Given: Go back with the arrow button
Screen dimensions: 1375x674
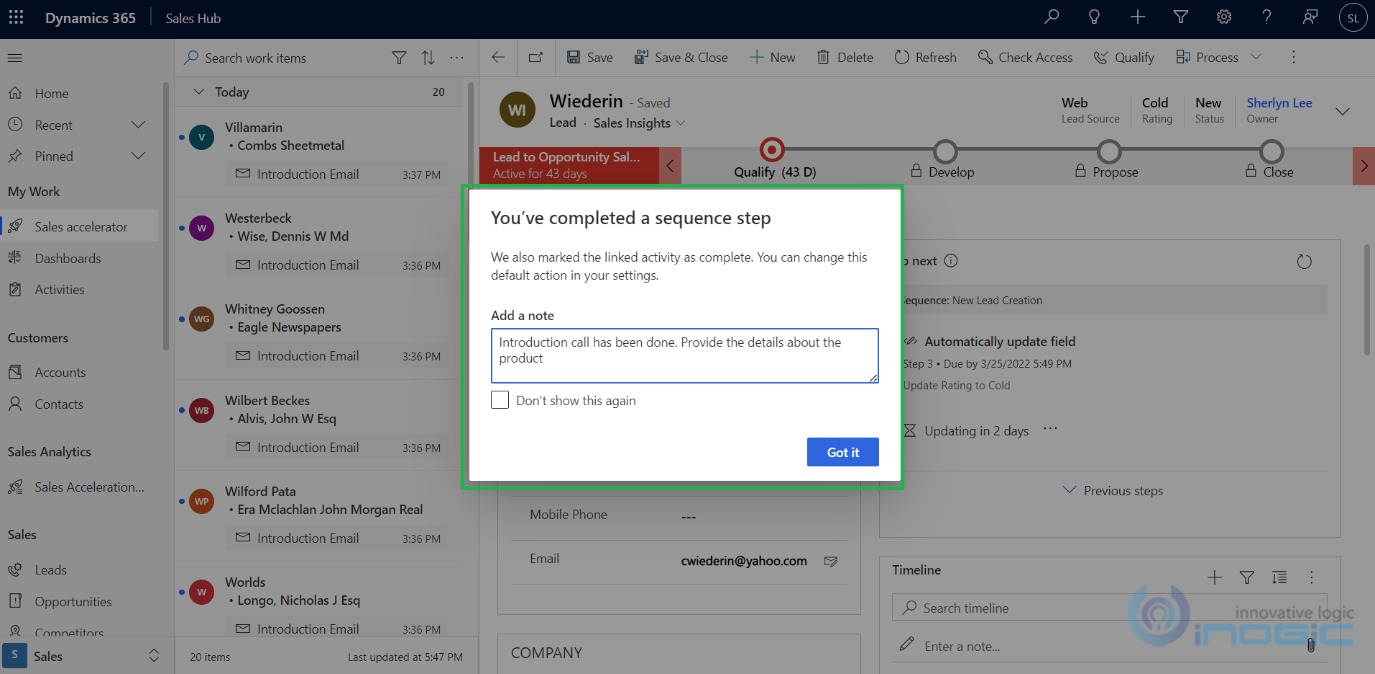Looking at the screenshot, I should click(498, 57).
